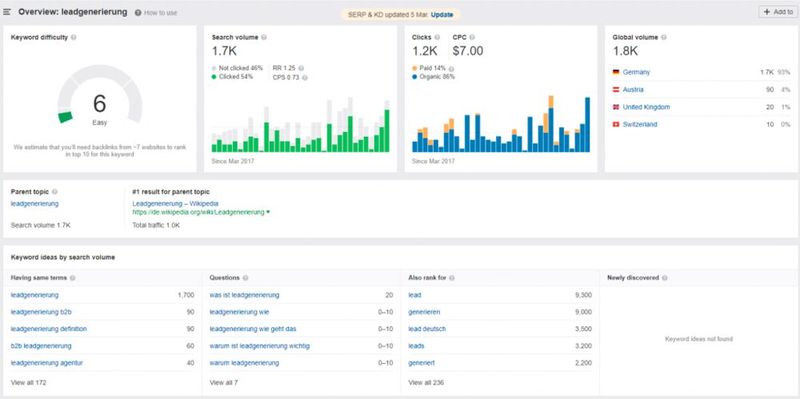Click the grey Not clicked 46% legend dot

coord(214,68)
